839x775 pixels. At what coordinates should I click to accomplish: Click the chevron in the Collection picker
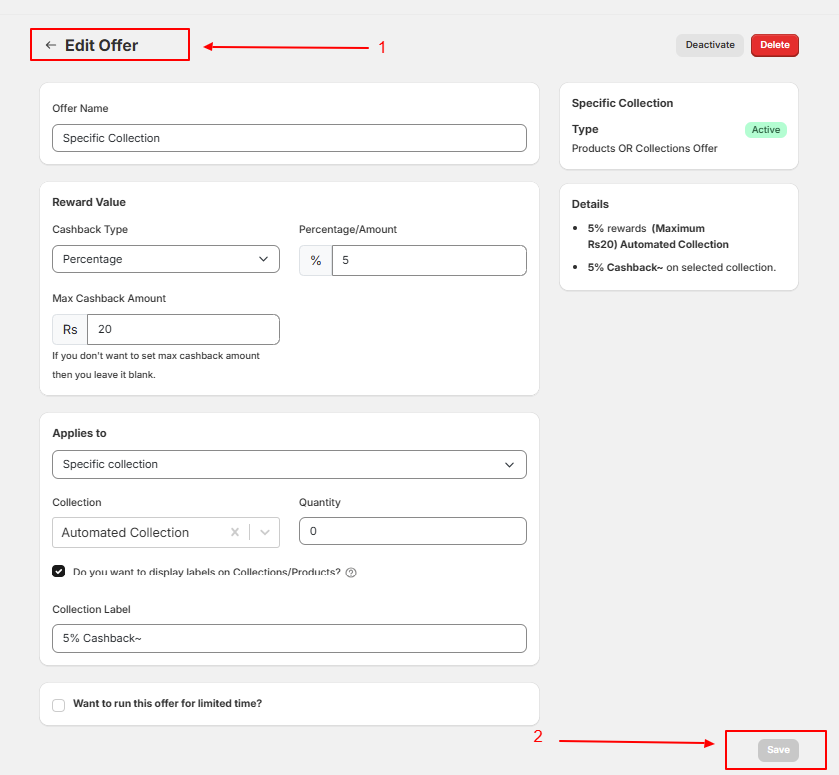coord(264,532)
